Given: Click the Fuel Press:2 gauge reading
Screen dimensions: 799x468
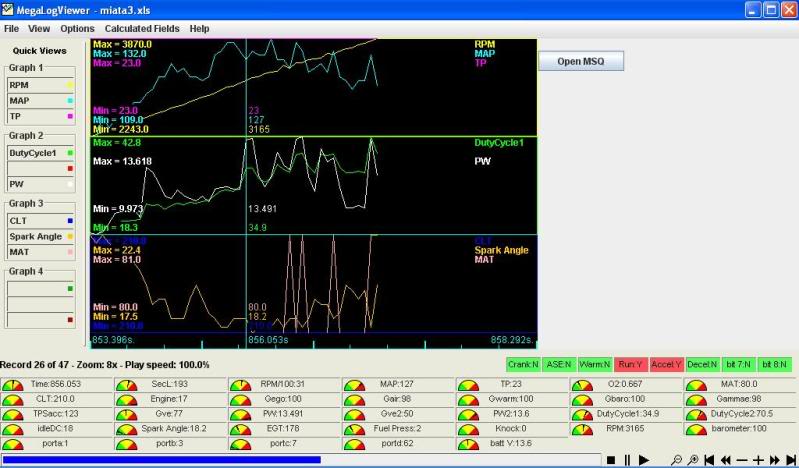Looking at the screenshot, I should coord(397,429).
